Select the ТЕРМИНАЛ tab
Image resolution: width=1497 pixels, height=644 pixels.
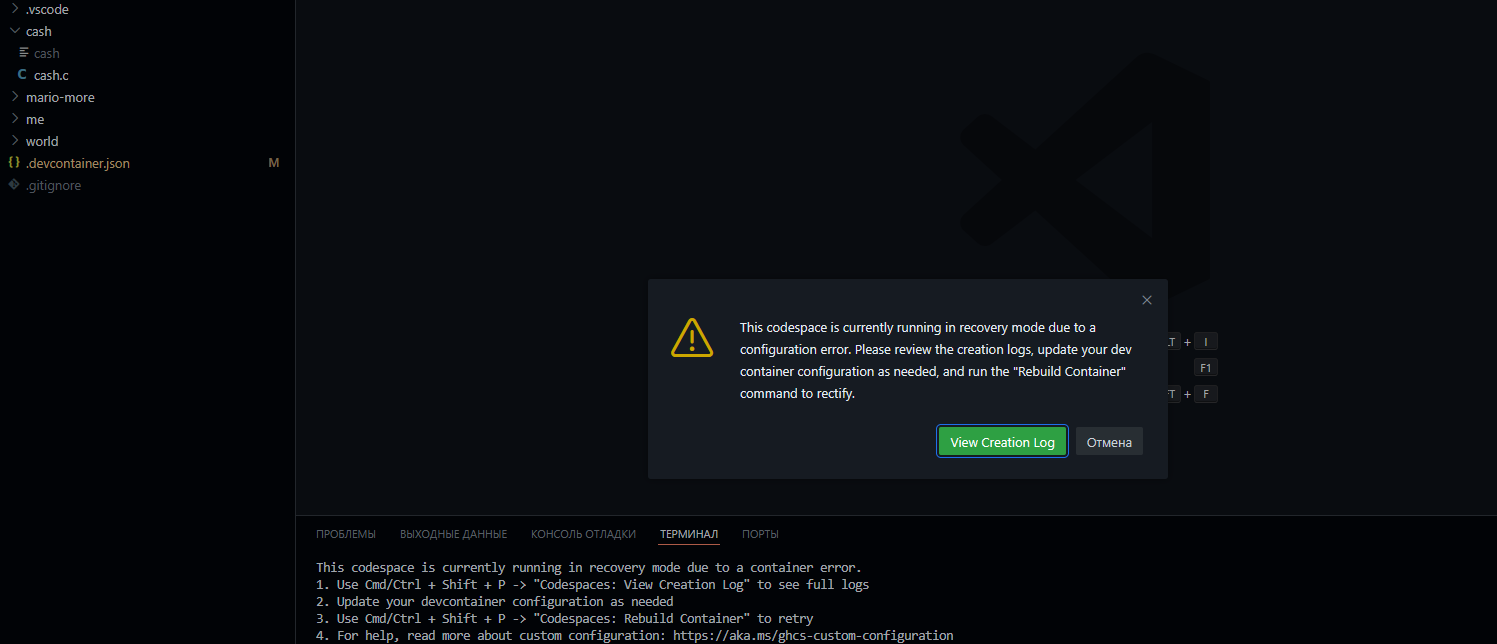(x=689, y=534)
